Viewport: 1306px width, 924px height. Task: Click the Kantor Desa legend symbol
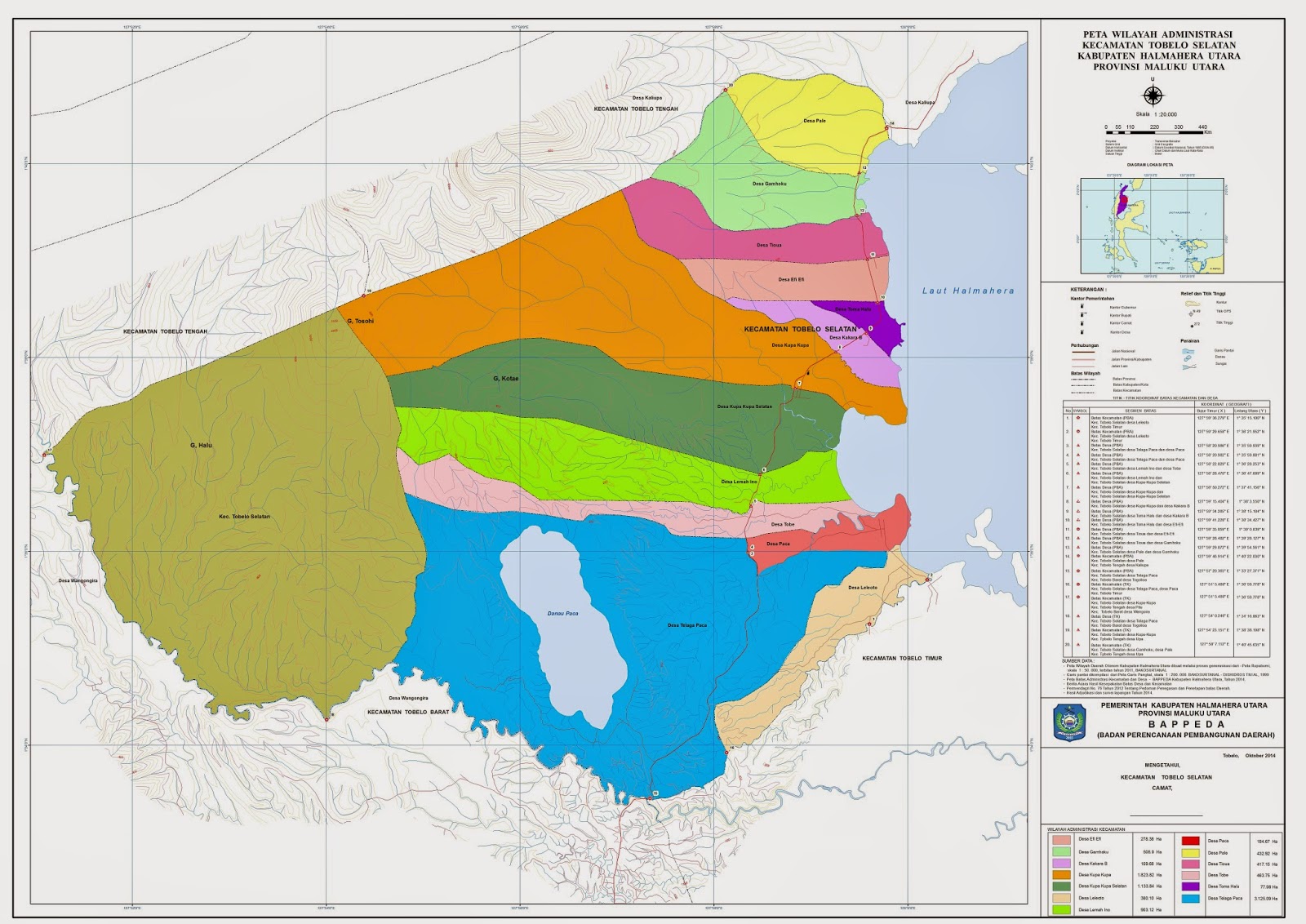1082,332
